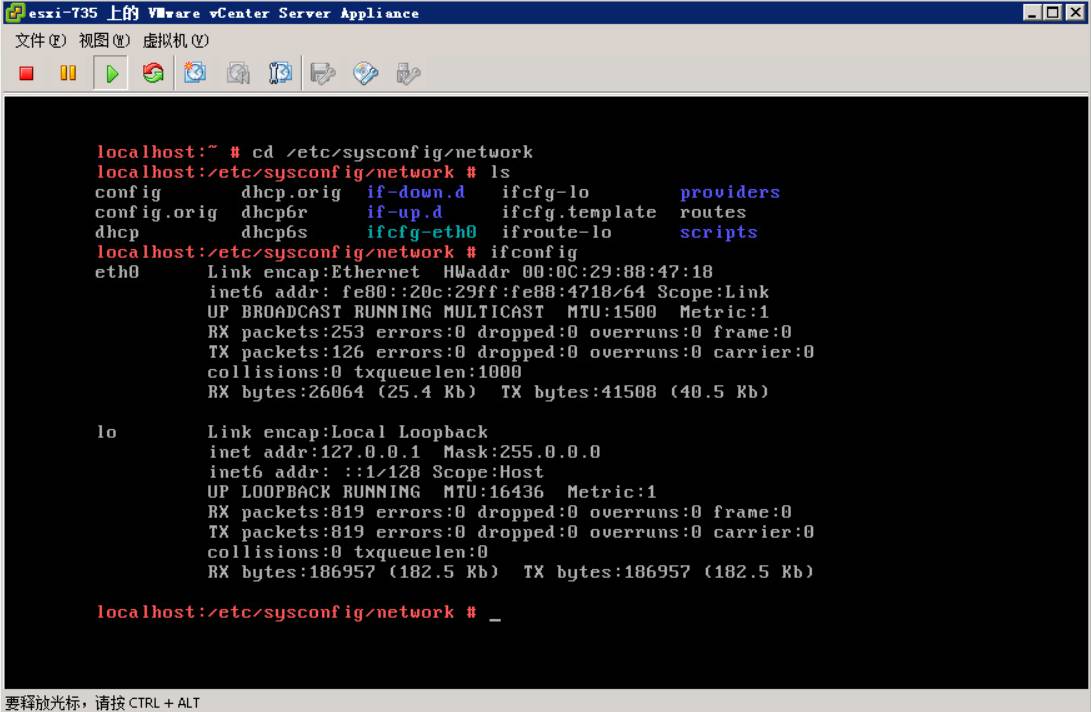Take a snapshot with the clock camera icon
Viewport: 1091px width, 712px height.
[195, 73]
